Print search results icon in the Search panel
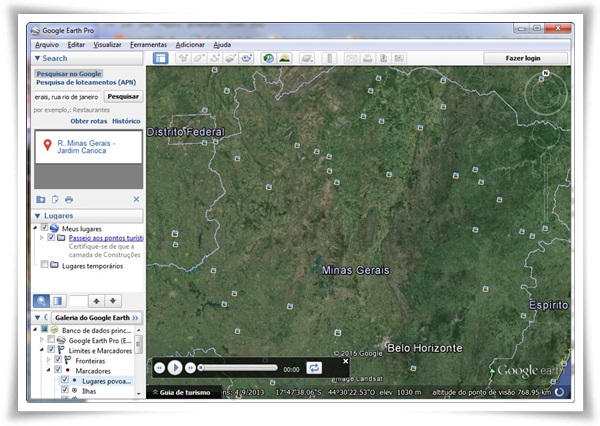The height and width of the screenshot is (426, 600). 69,199
